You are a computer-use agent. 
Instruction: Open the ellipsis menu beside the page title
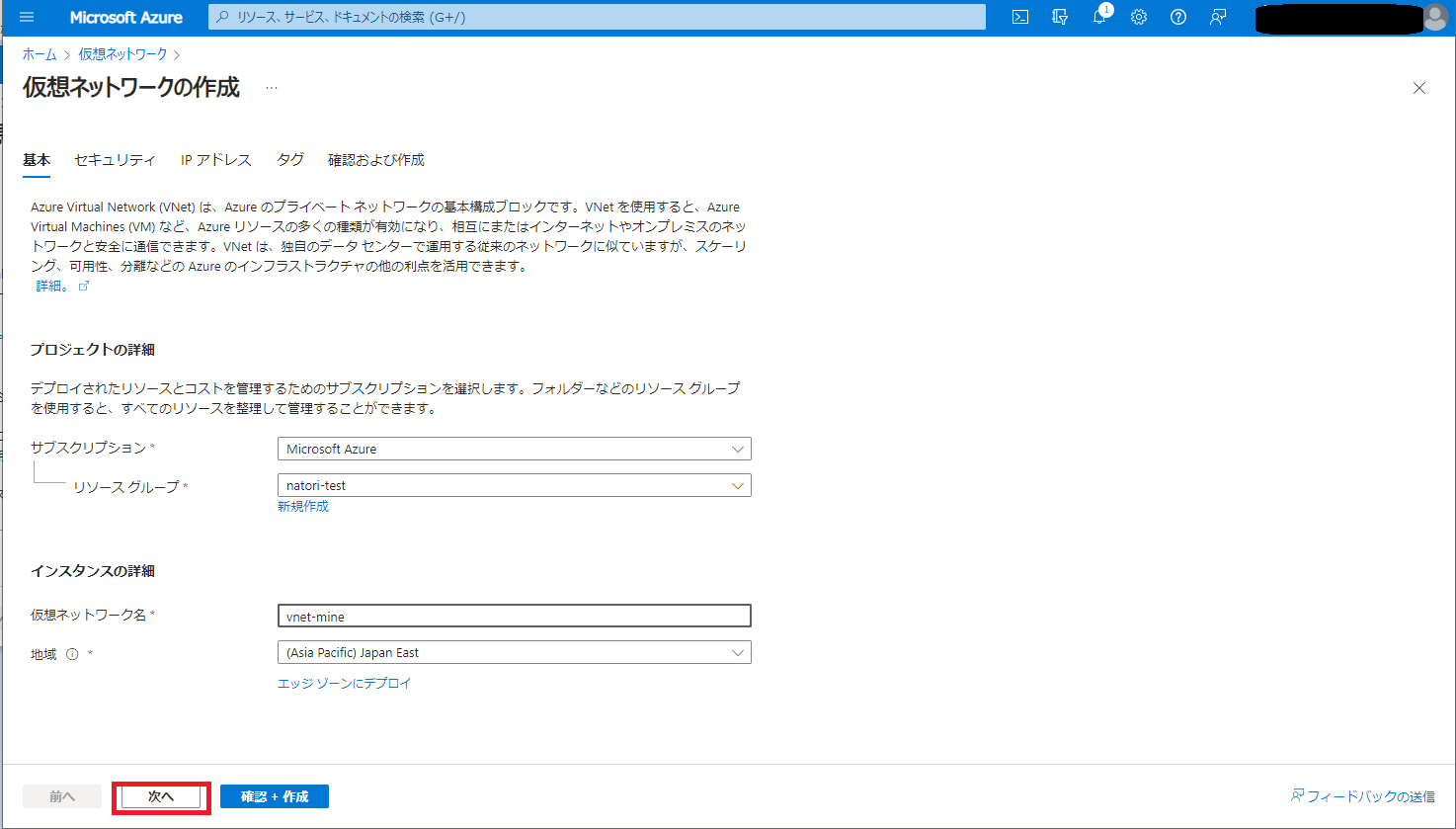[x=272, y=88]
